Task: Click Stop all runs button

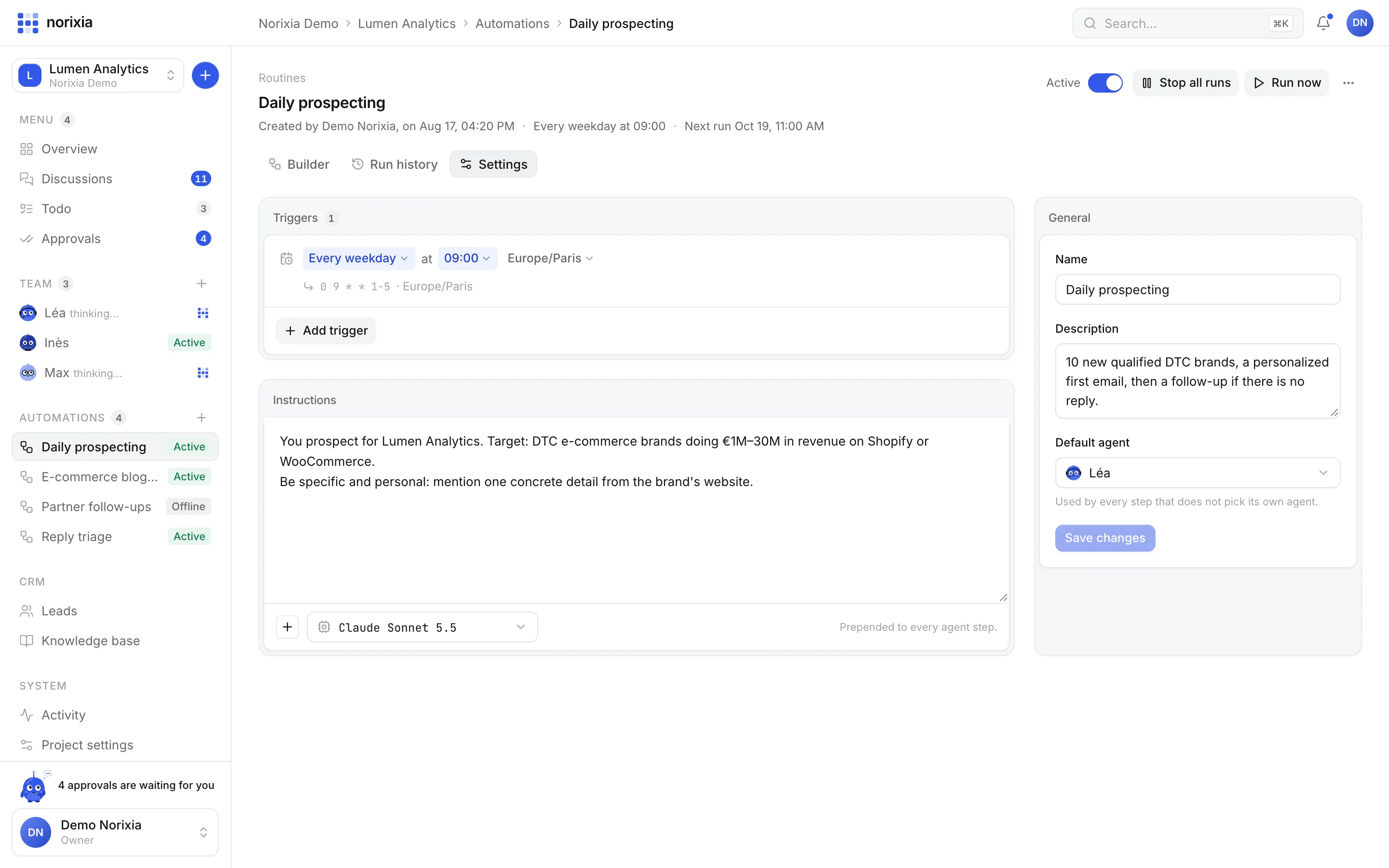Action: tap(1185, 82)
